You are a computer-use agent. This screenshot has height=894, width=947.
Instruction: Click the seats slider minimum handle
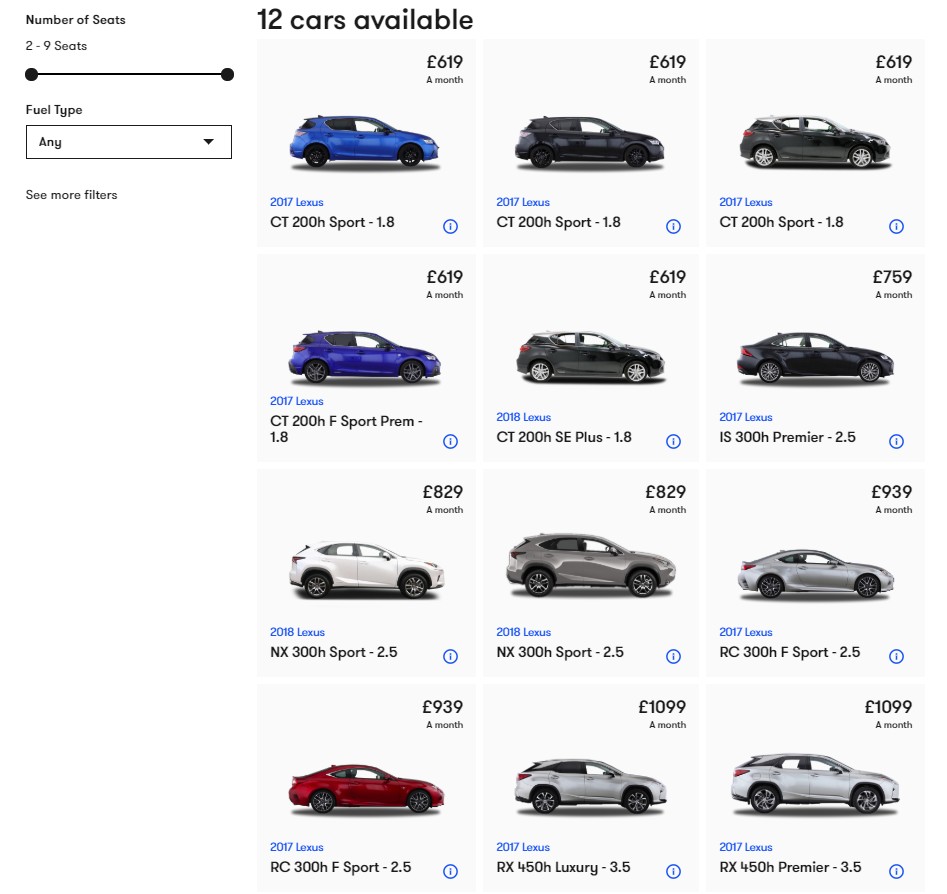(x=31, y=74)
